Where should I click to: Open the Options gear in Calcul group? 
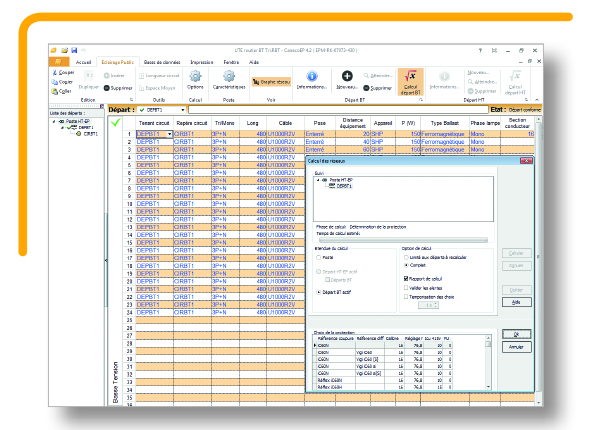(x=195, y=77)
